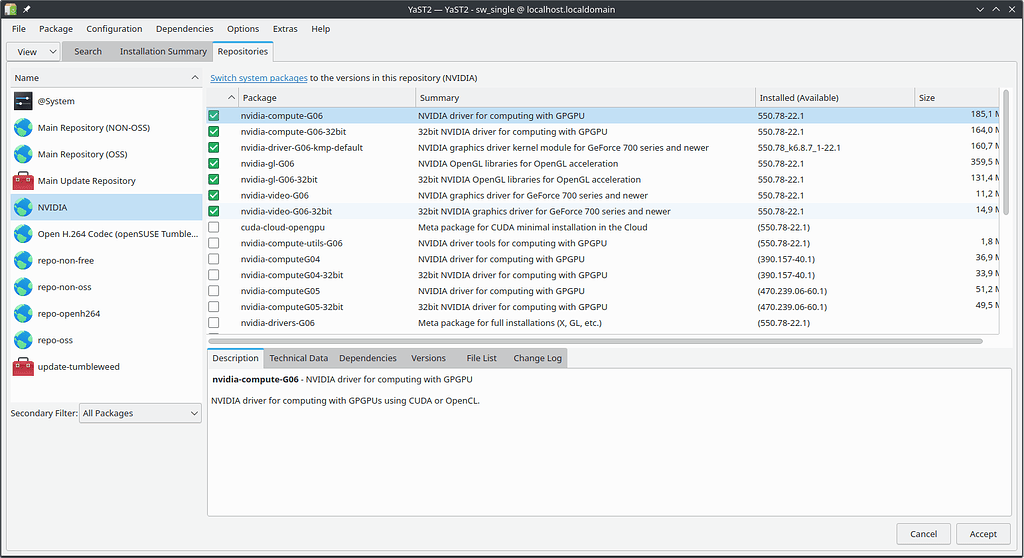This screenshot has height=558, width=1024.
Task: Open the Dependencies menu
Action: coord(185,29)
